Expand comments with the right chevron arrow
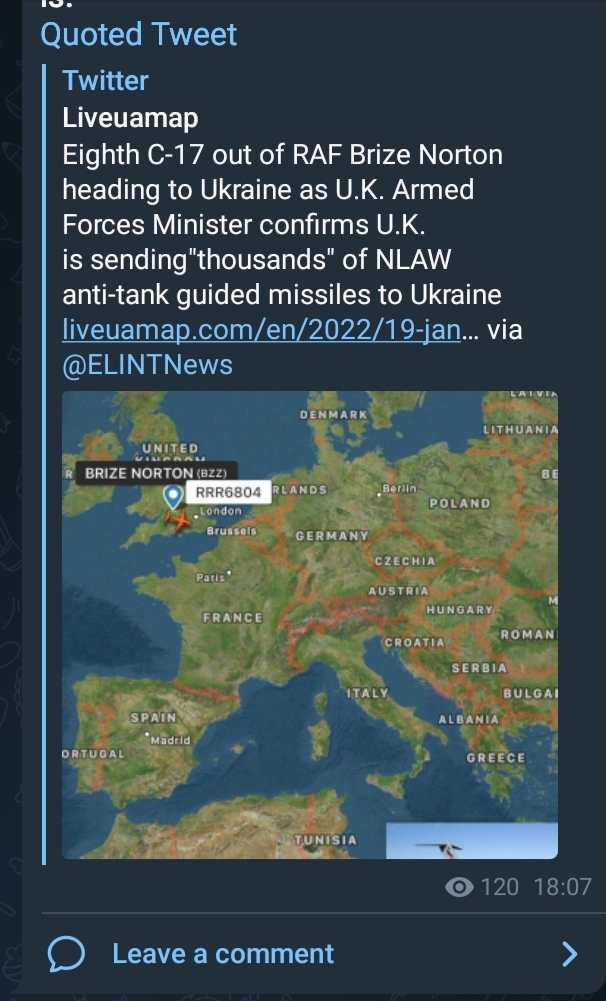 pos(569,953)
